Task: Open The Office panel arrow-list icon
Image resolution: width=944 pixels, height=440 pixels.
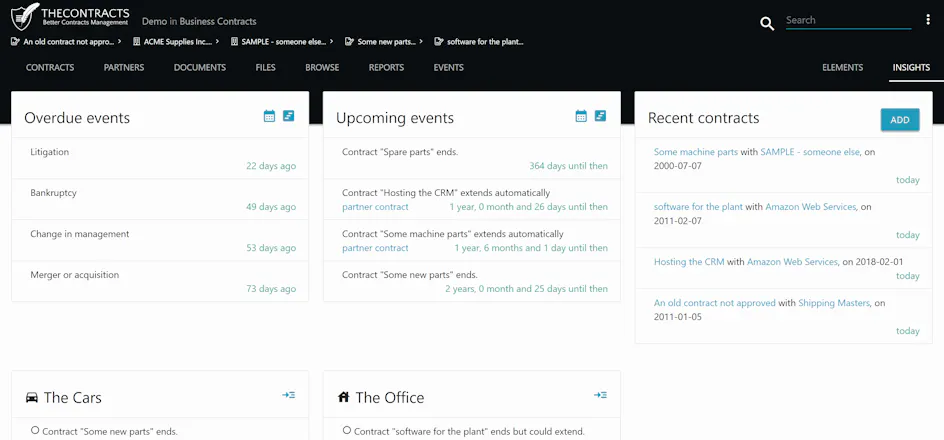Action: (600, 395)
